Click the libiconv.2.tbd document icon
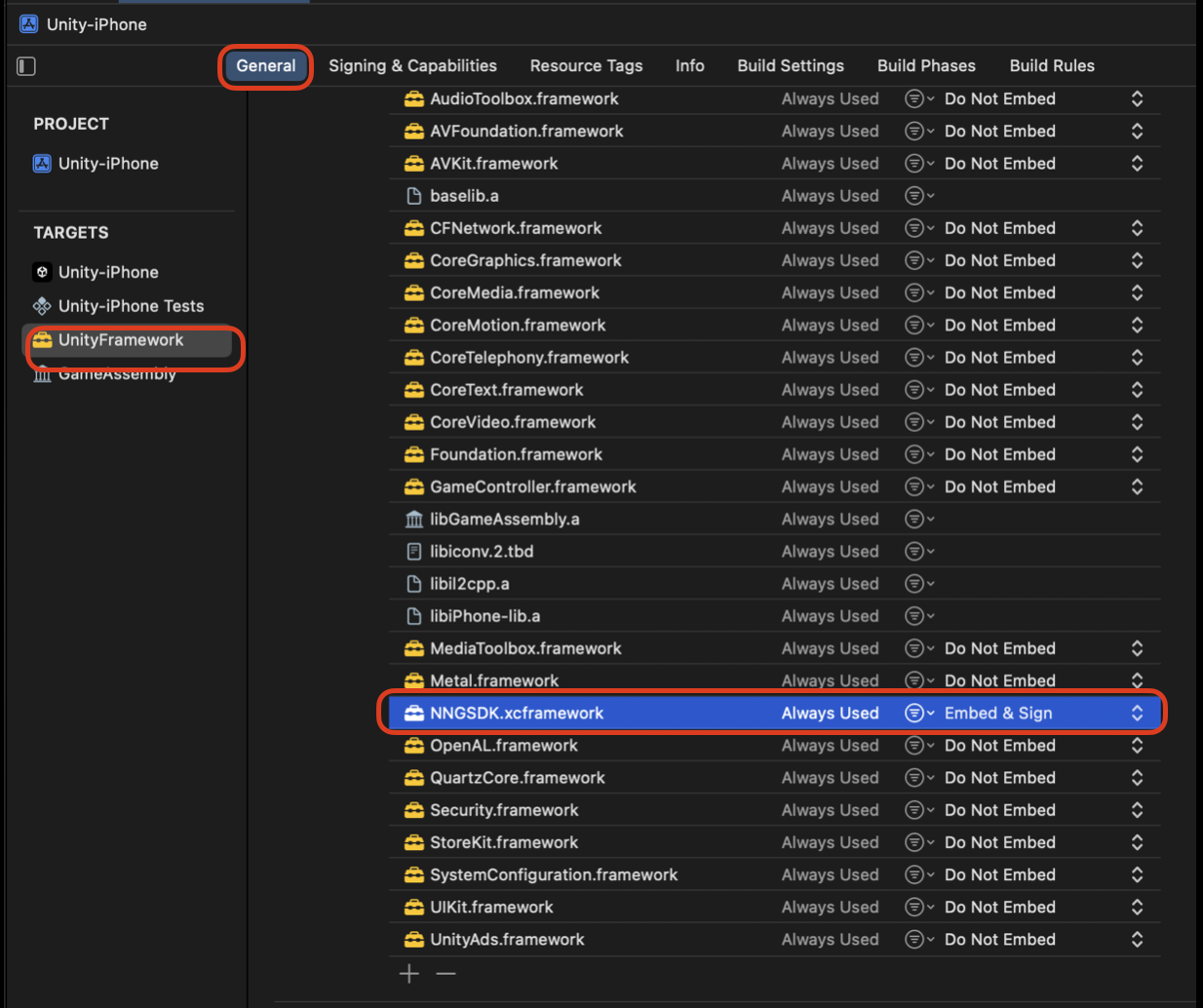1203x1008 pixels. click(x=414, y=552)
